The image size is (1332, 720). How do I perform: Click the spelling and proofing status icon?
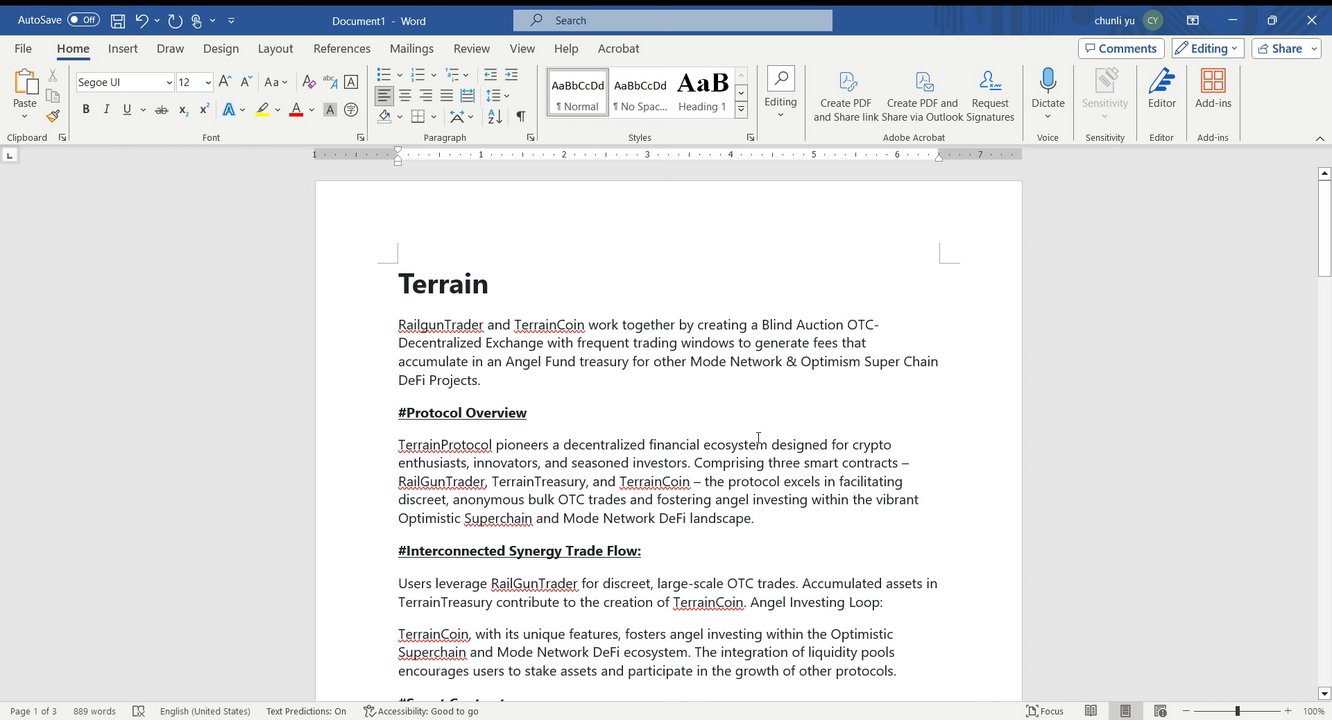[139, 711]
